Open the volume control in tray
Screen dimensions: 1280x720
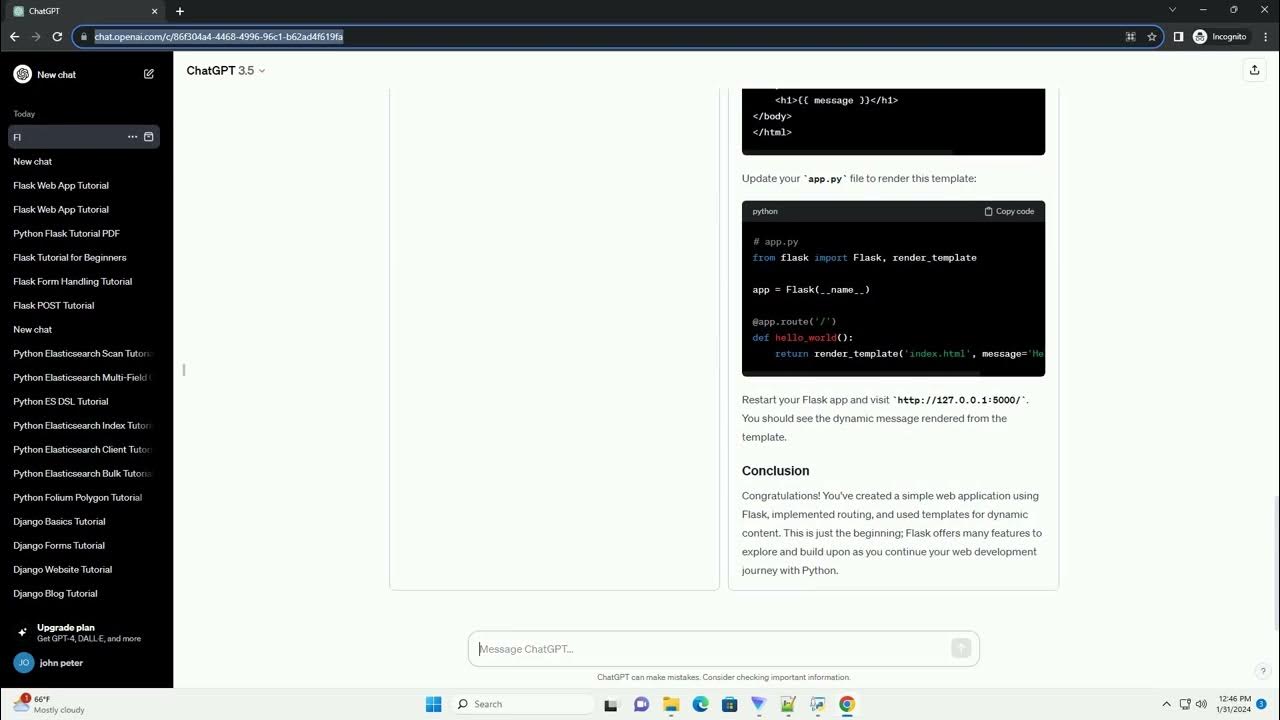(x=1201, y=704)
